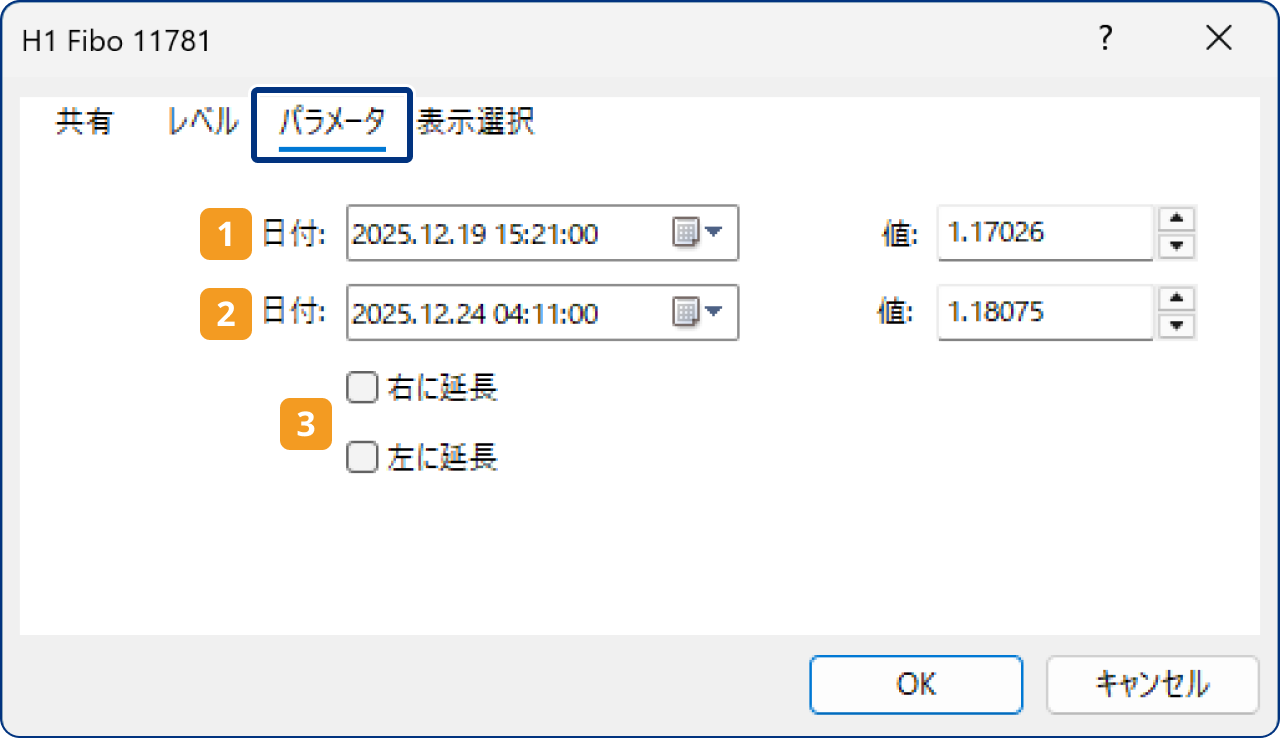Enable the 左に延長 checkbox
The width and height of the screenshot is (1280, 738).
point(362,457)
